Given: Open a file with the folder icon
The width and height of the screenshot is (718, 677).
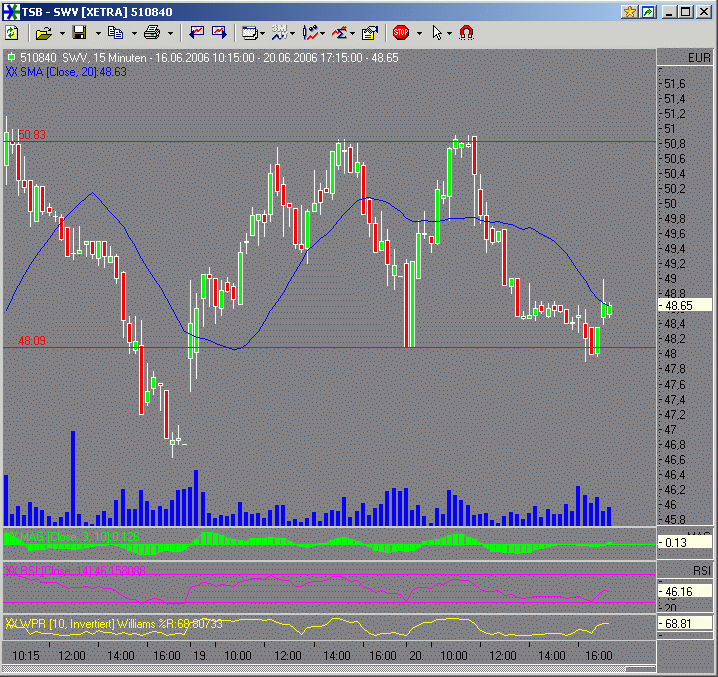Looking at the screenshot, I should tap(44, 33).
